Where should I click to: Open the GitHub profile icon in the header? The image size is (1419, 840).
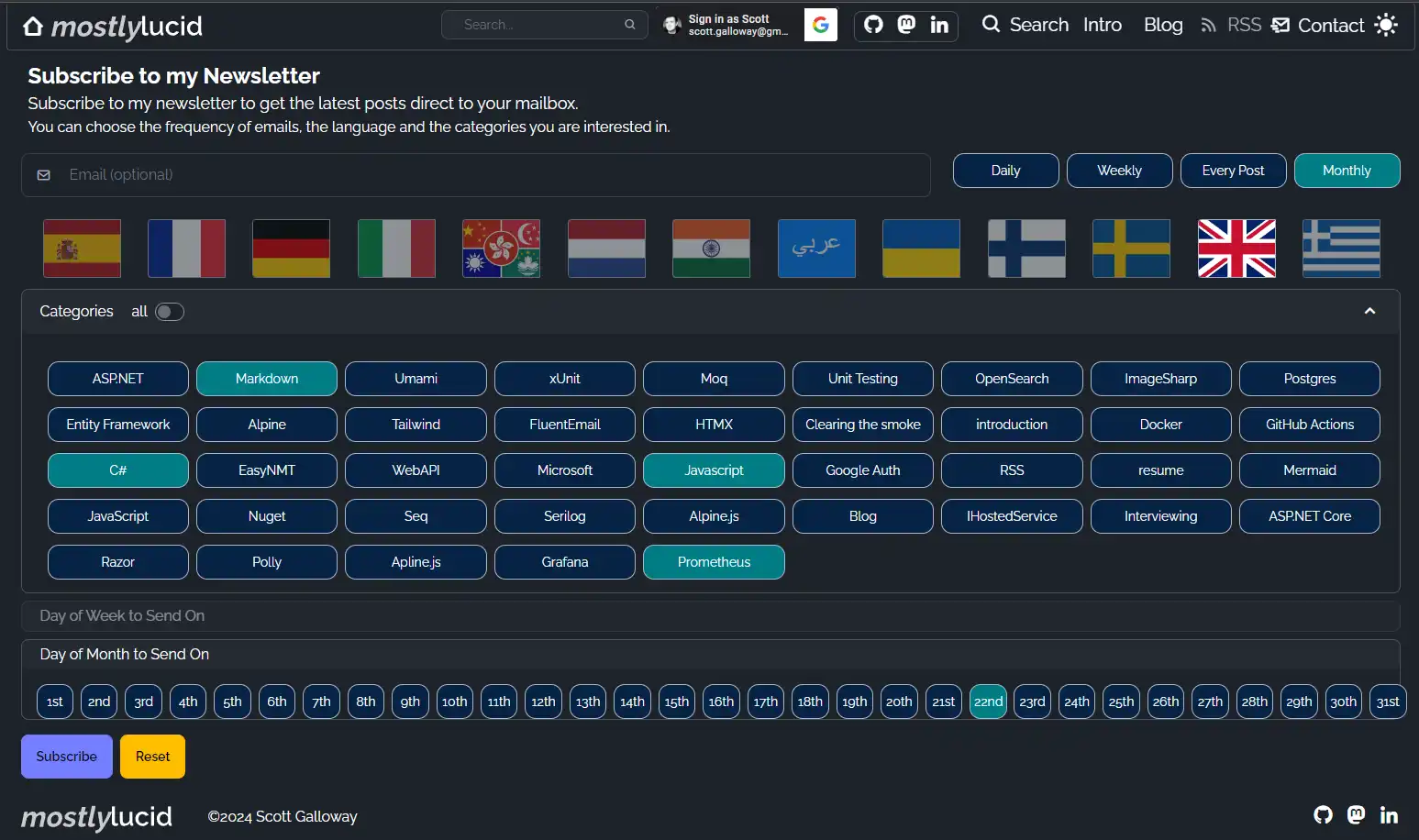click(x=872, y=26)
